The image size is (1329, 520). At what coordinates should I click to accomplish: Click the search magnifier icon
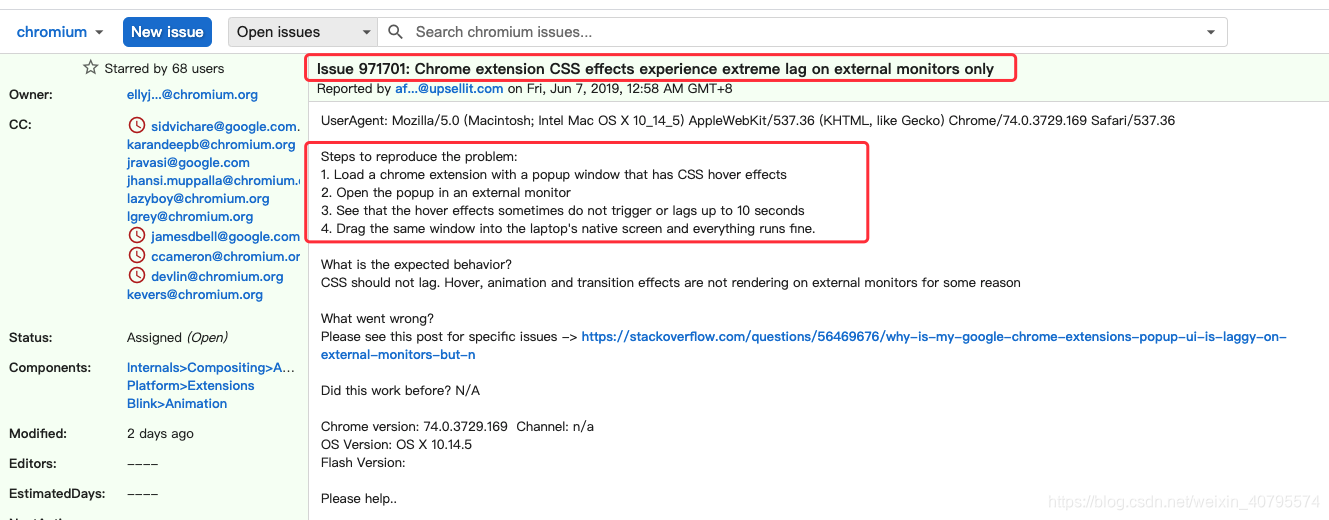[396, 32]
